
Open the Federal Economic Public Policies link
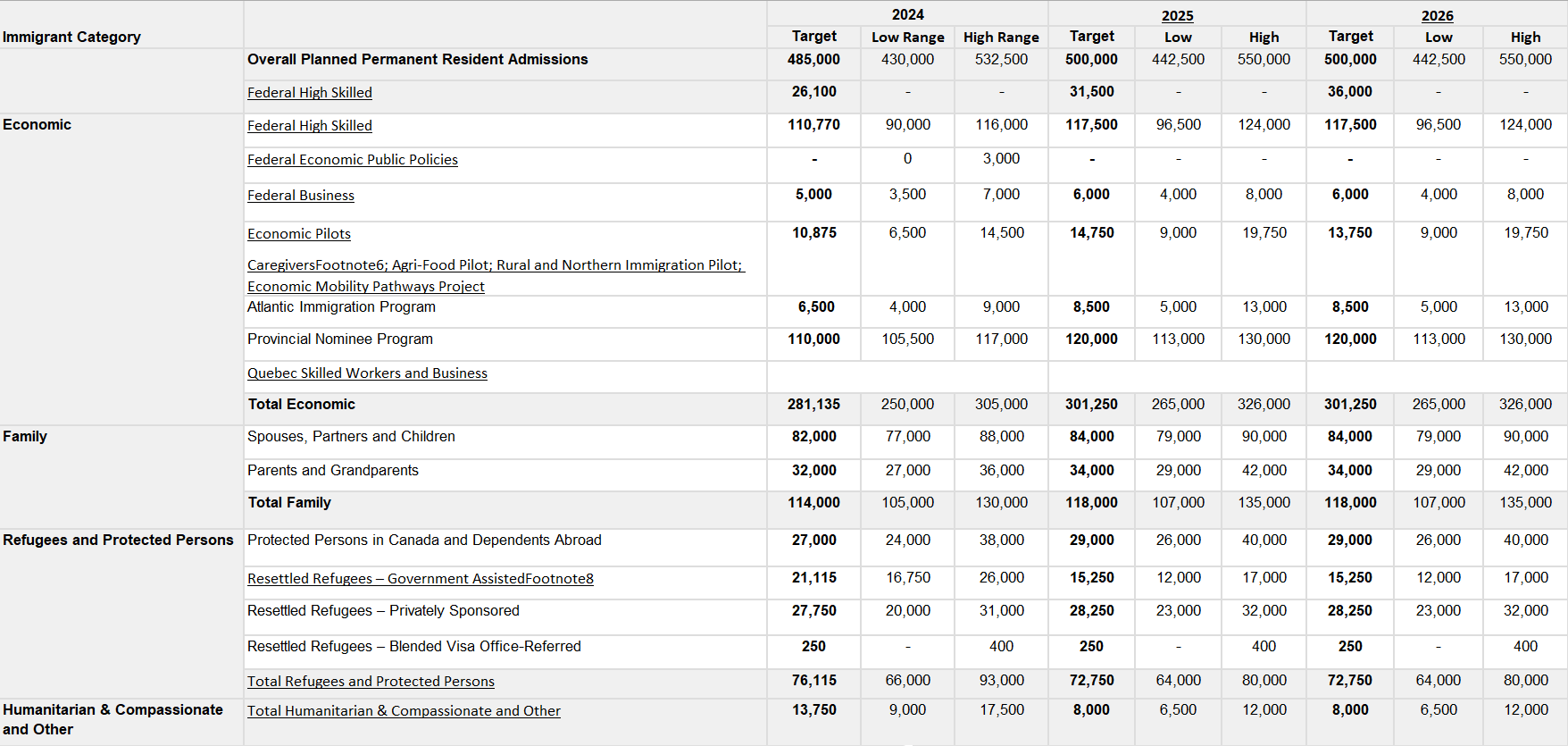[x=352, y=160]
